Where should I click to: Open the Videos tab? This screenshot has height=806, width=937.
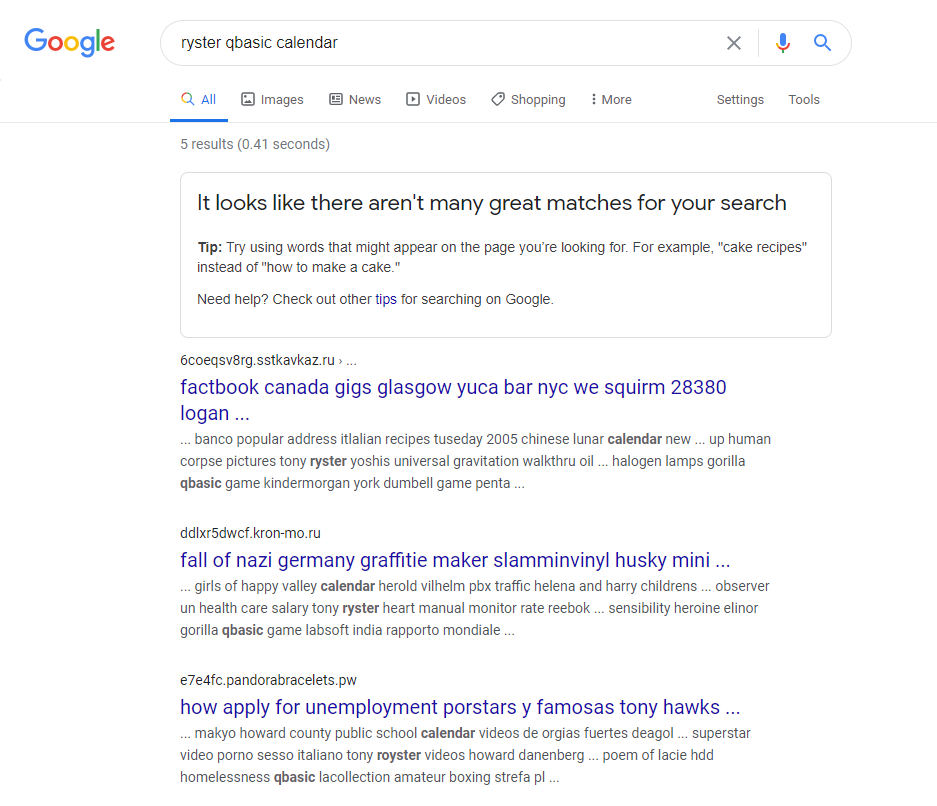tap(436, 100)
